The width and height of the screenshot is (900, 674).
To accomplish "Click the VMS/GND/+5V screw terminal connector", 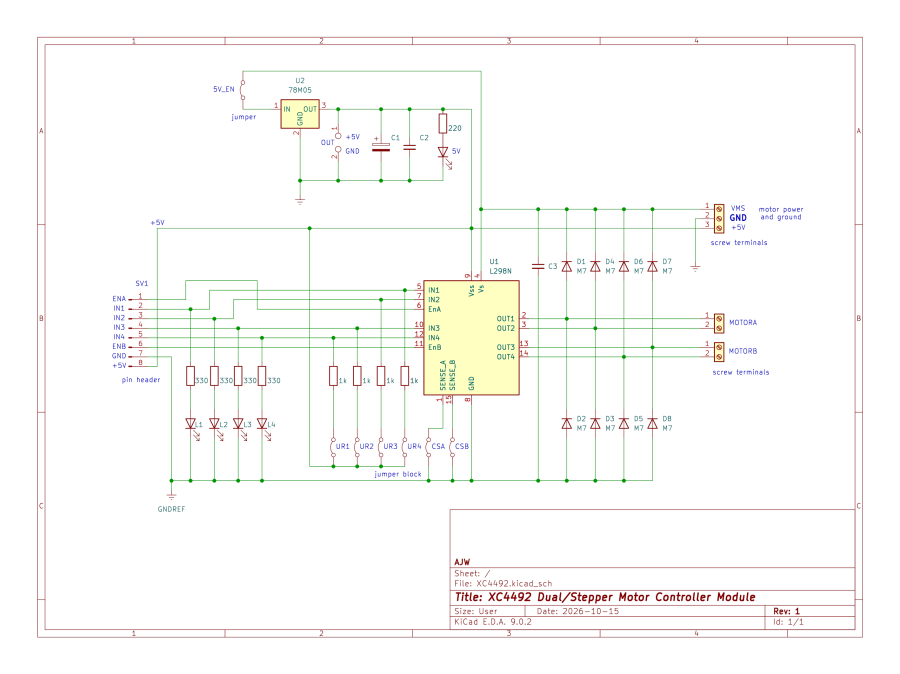I will (719, 219).
